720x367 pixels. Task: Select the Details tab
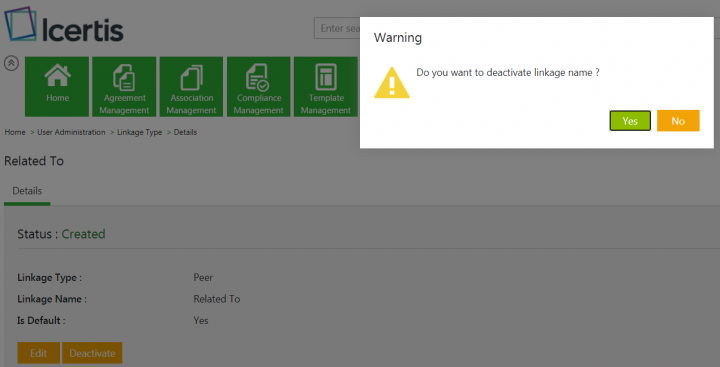[27, 191]
